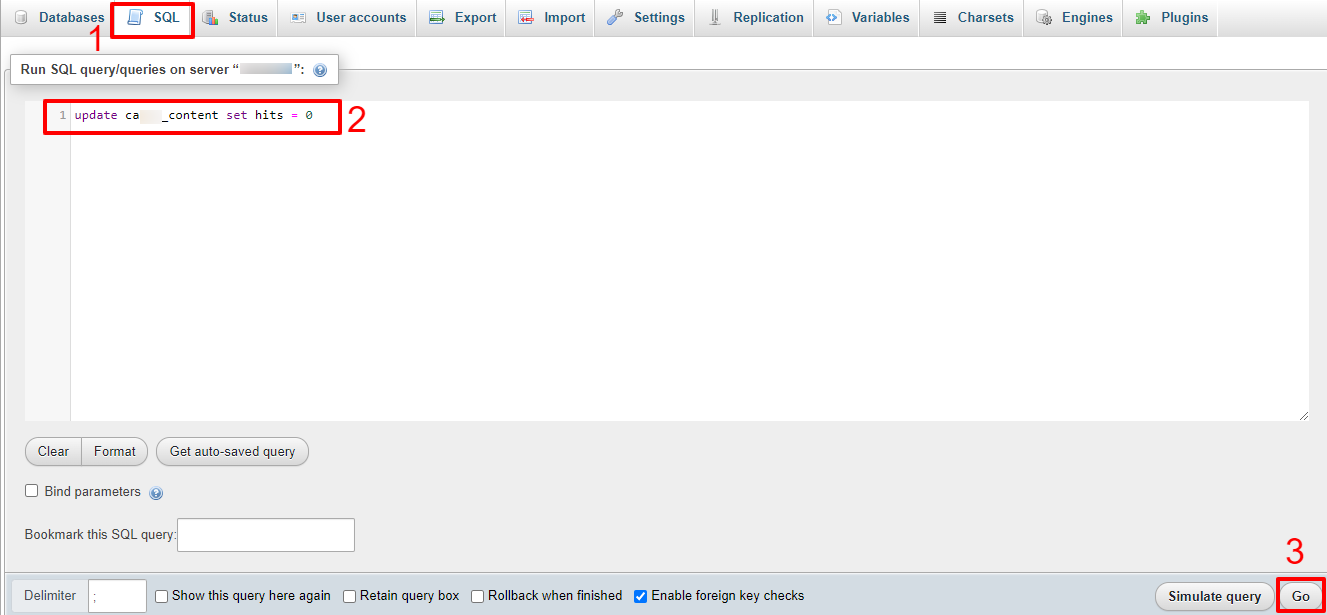Open the Export tab

[462, 18]
